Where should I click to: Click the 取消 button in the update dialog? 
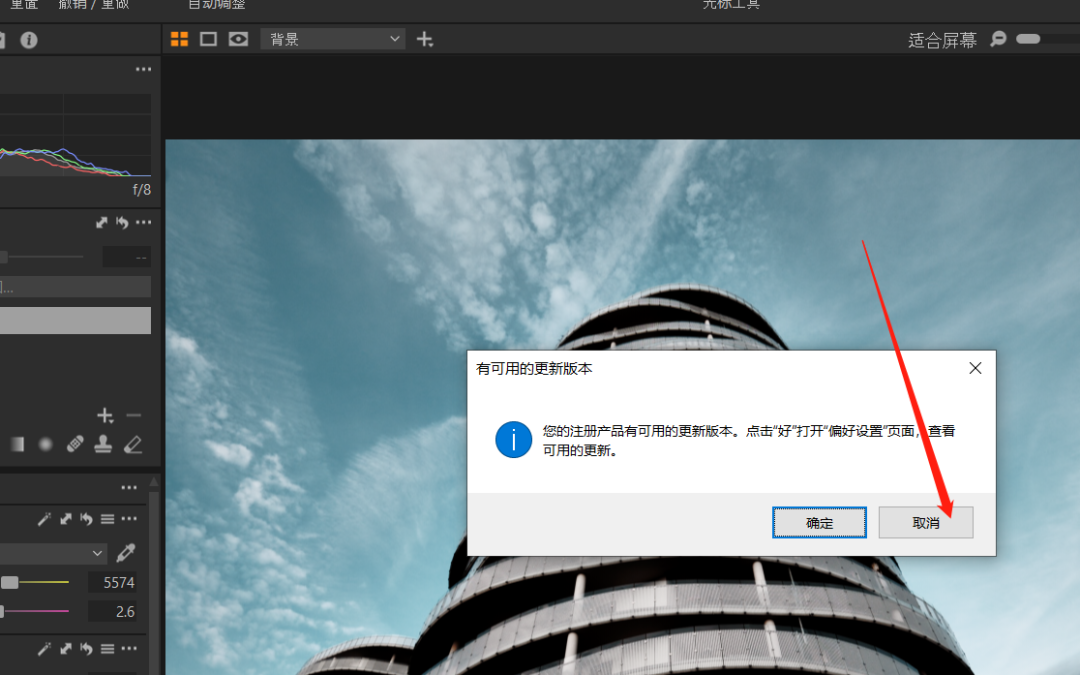point(925,522)
